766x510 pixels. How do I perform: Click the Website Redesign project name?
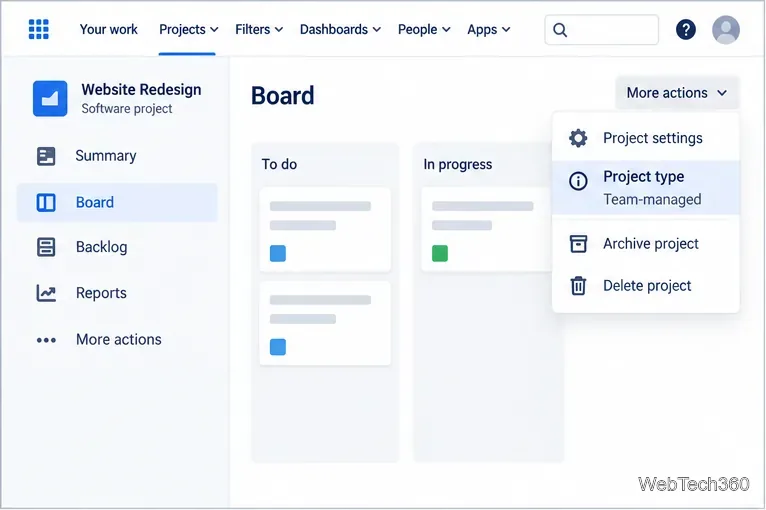(141, 90)
